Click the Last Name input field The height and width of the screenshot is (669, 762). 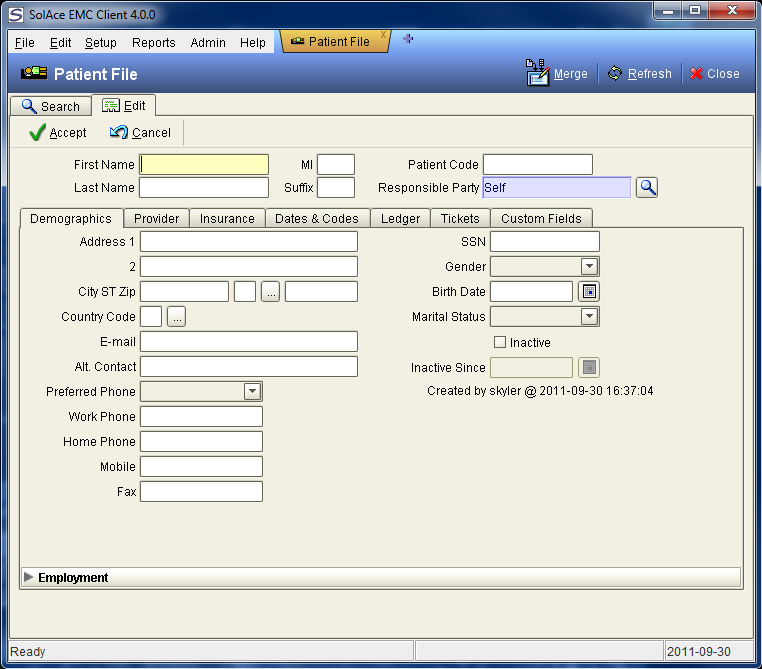click(204, 188)
